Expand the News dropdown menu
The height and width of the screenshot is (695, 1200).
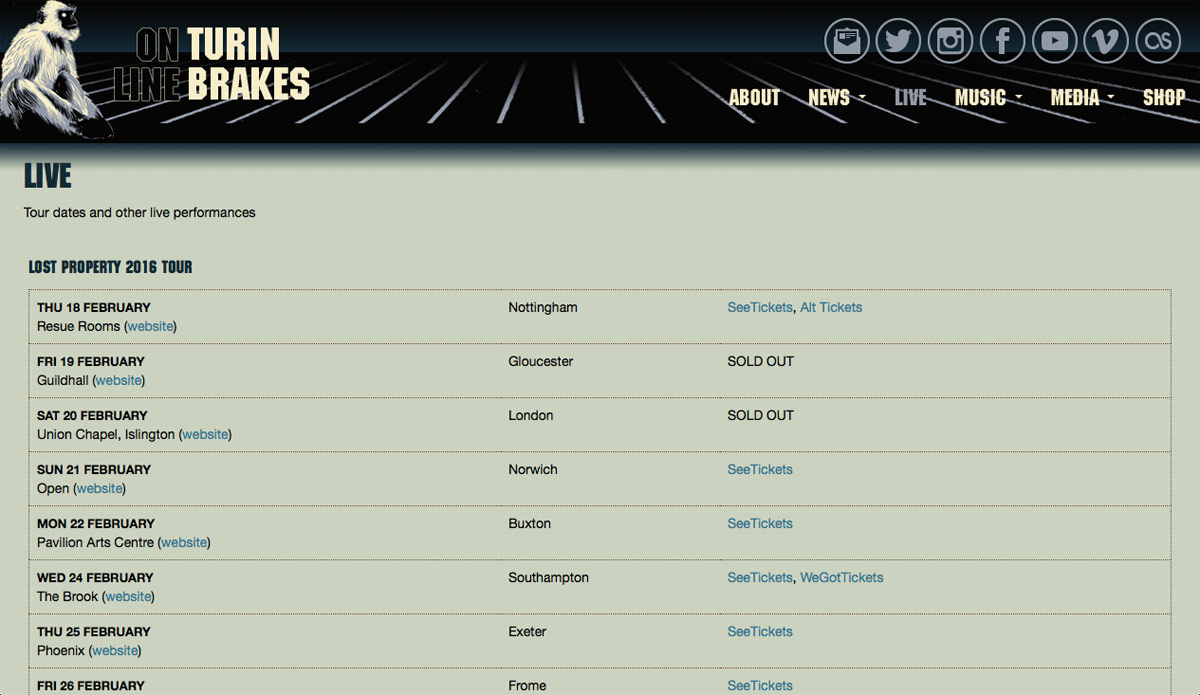836,97
